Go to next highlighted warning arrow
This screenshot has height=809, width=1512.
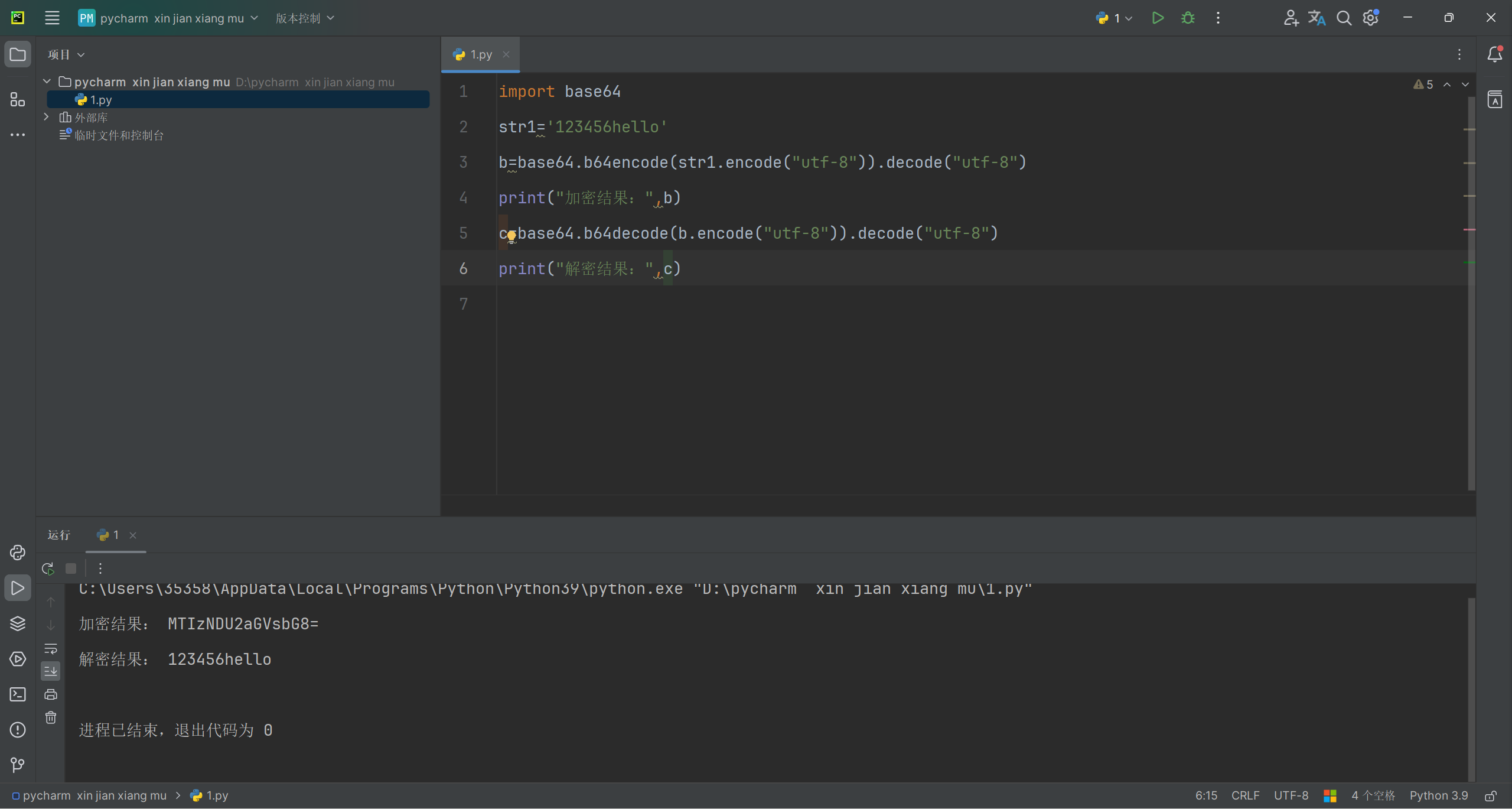click(x=1465, y=85)
